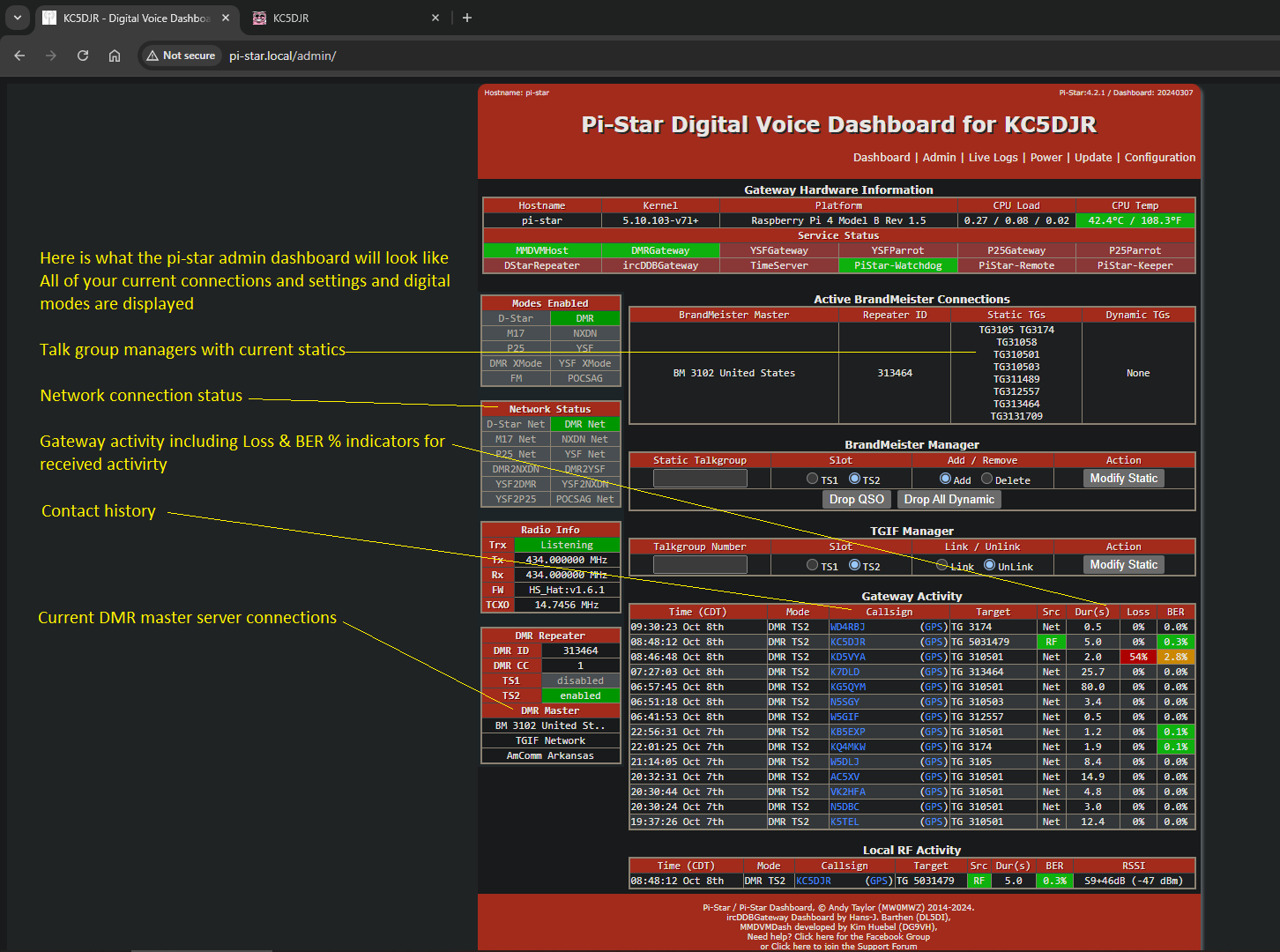This screenshot has height=952, width=1280.
Task: View the Not secure site information
Action: click(181, 56)
